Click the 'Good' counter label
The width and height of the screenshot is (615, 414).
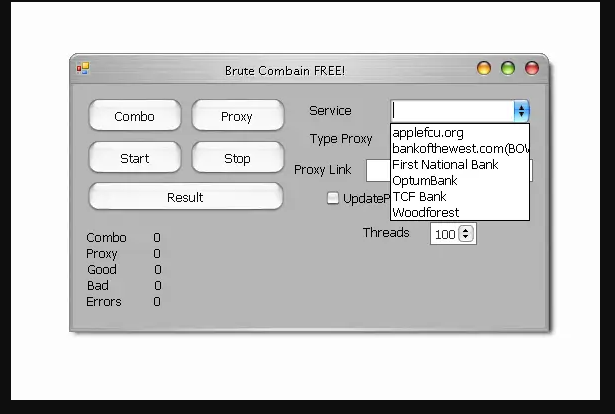(x=102, y=270)
